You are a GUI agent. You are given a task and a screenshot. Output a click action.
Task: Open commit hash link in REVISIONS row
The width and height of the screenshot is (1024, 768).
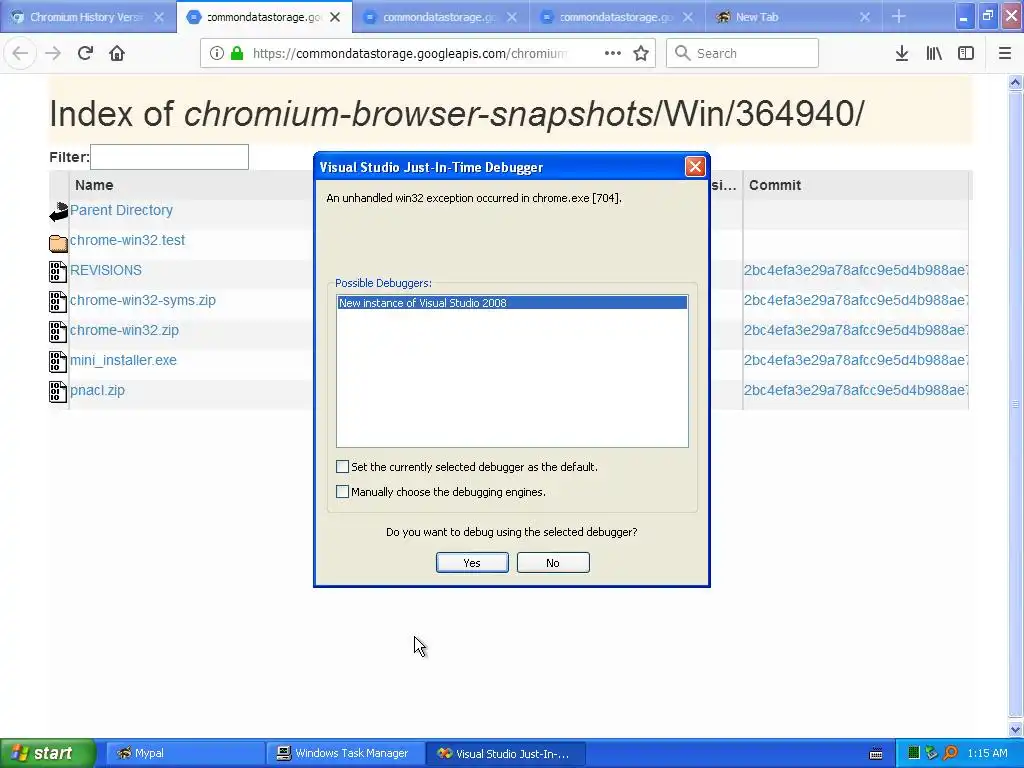point(856,270)
